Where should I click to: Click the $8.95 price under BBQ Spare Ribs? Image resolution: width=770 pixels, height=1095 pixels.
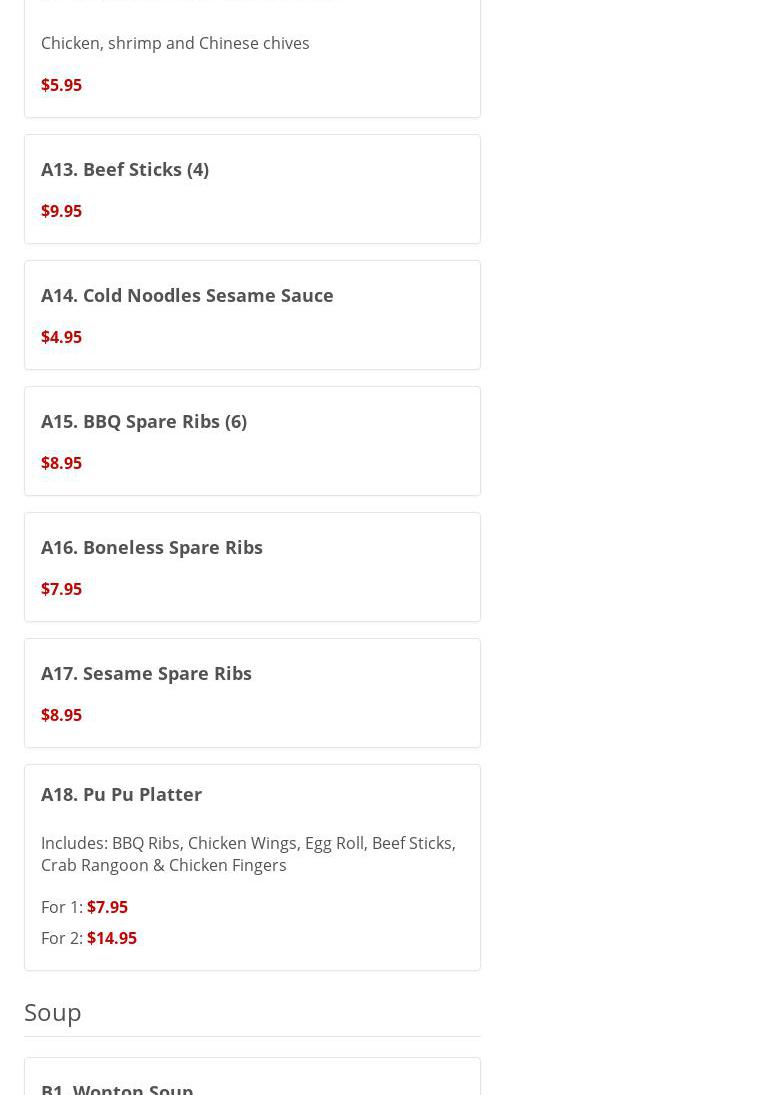tap(61, 463)
